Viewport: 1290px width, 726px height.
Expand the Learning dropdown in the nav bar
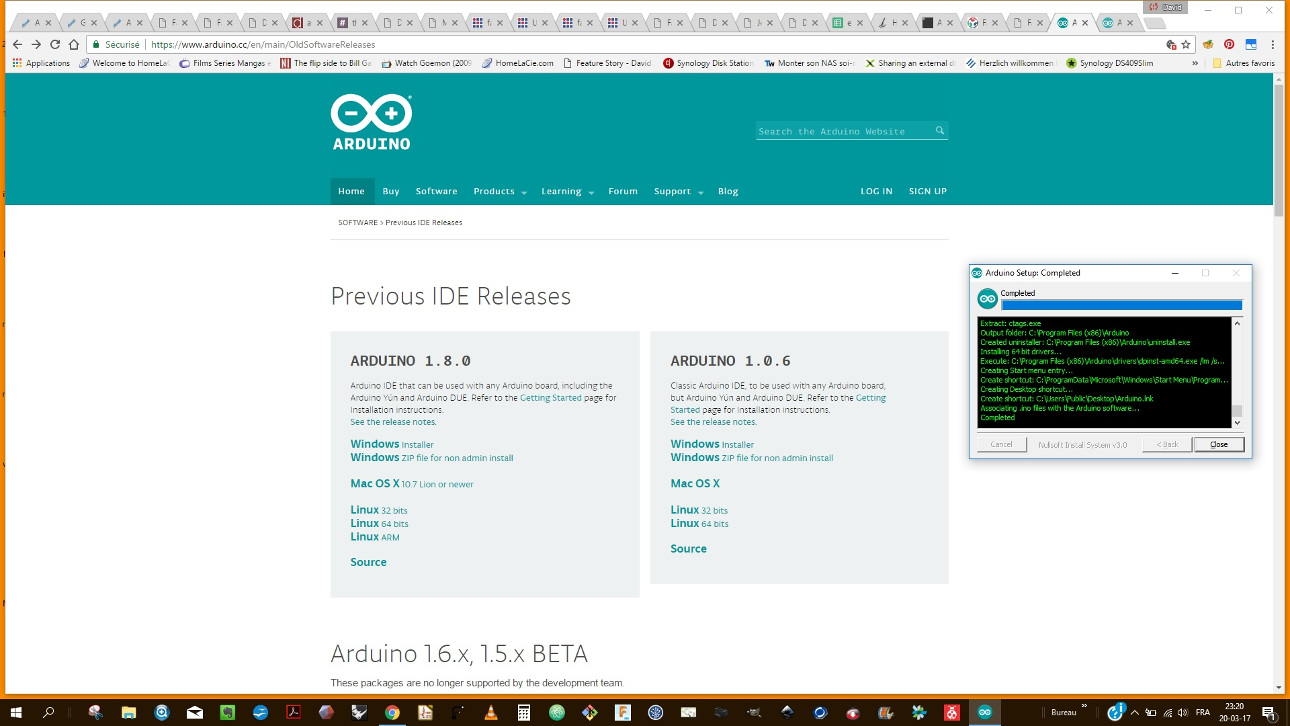coord(567,191)
